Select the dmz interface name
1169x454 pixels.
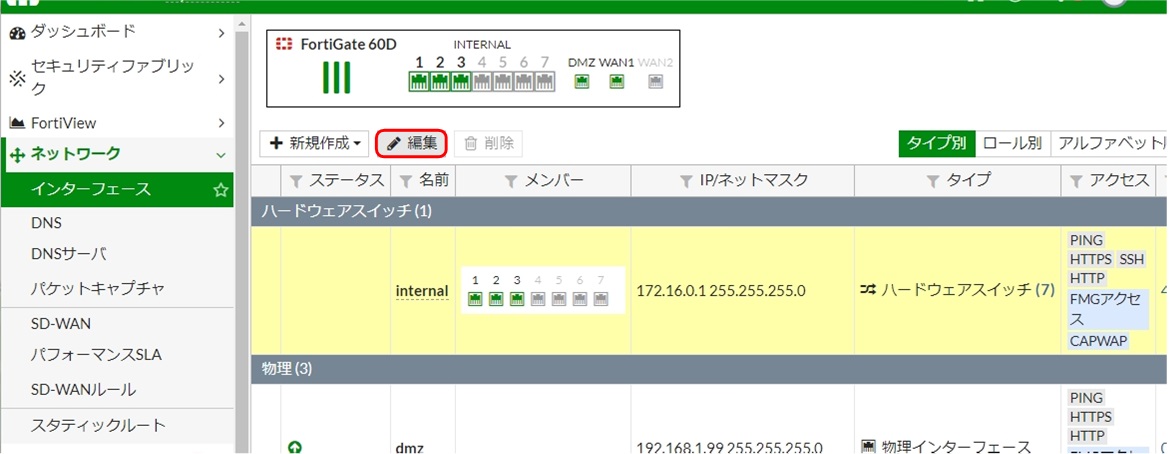pos(408,449)
